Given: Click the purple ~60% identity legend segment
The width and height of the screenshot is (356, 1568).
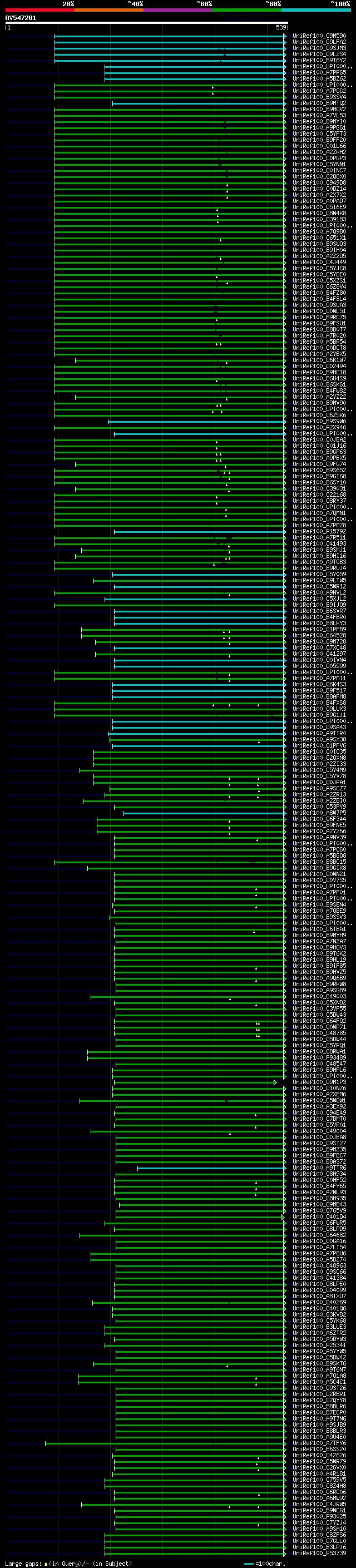Looking at the screenshot, I should click(177, 10).
